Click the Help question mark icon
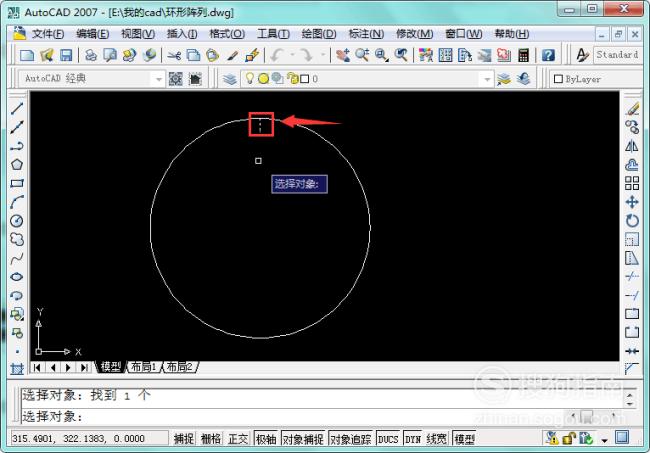Viewport: 650px width, 453px height. (548, 55)
